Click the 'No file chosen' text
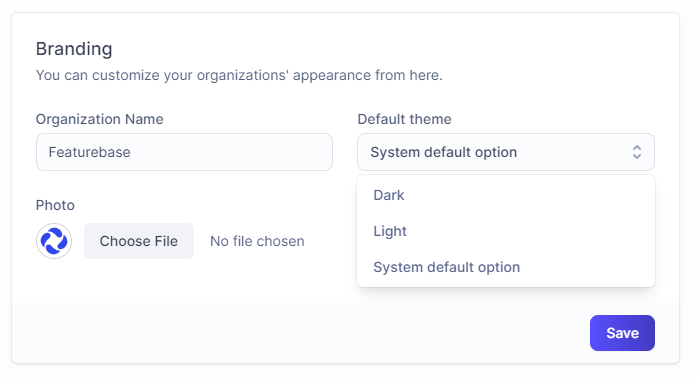 click(x=257, y=241)
